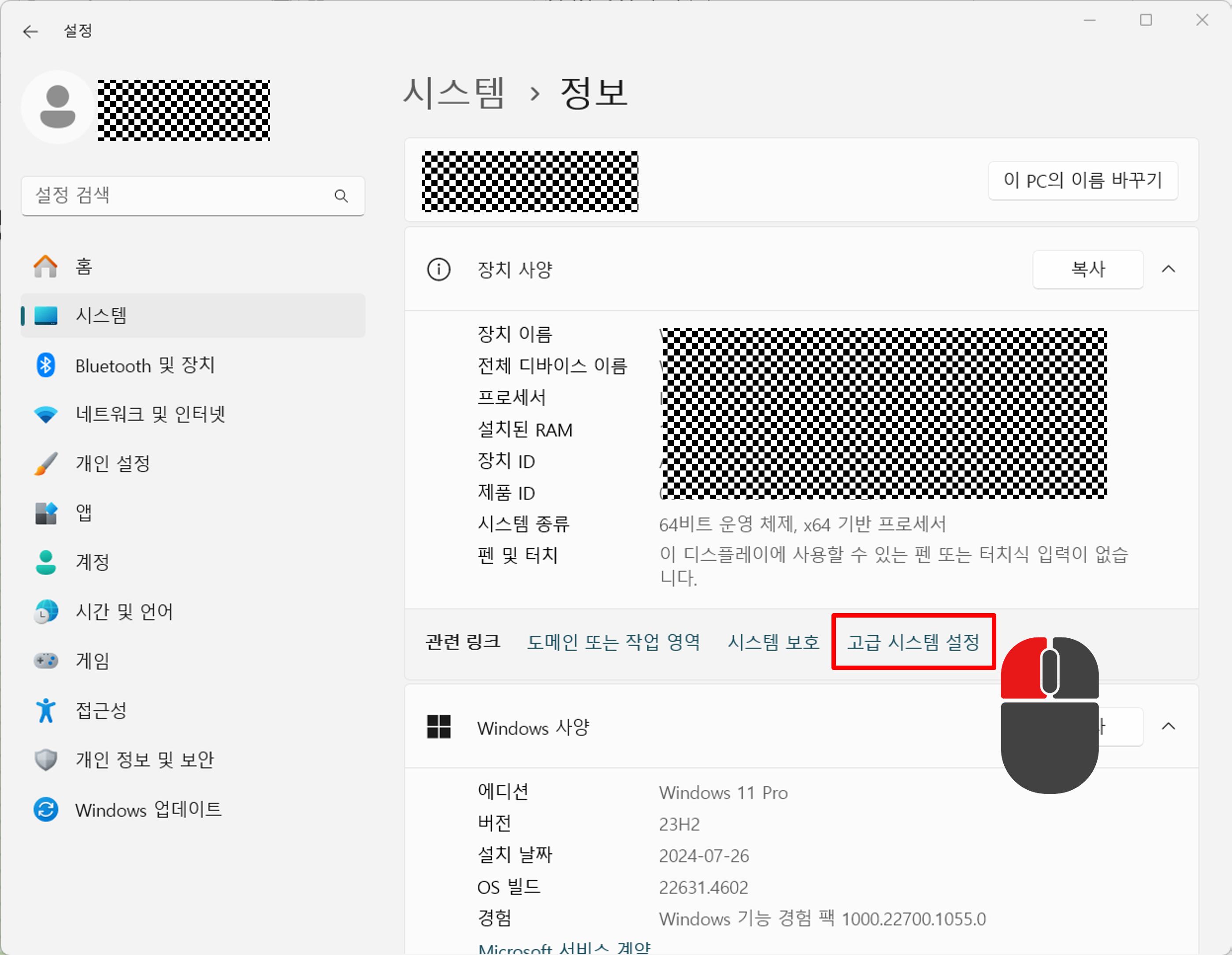Open 게임 settings
This screenshot has height=955, width=1232.
[x=193, y=661]
